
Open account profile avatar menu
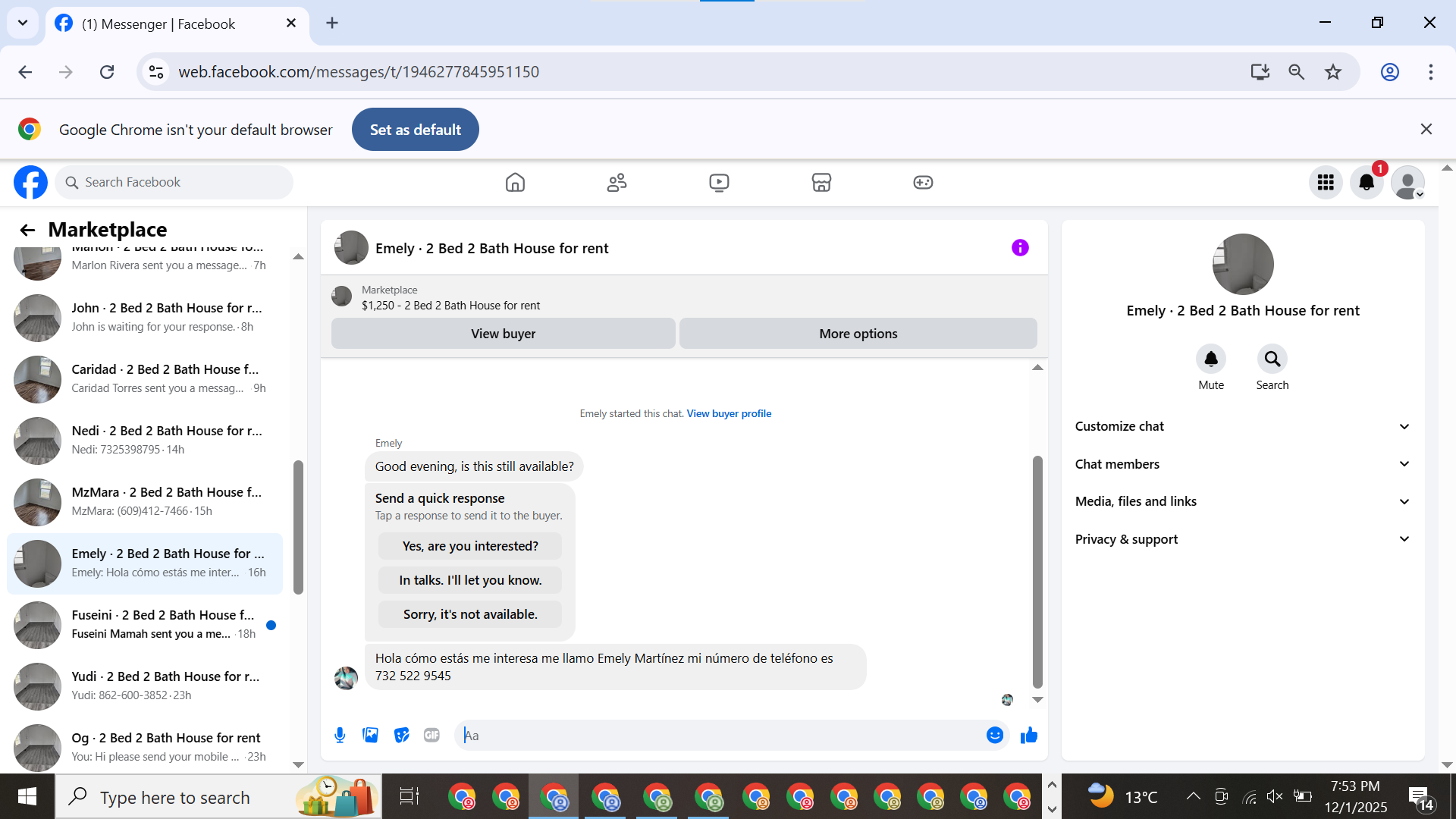(x=1407, y=182)
